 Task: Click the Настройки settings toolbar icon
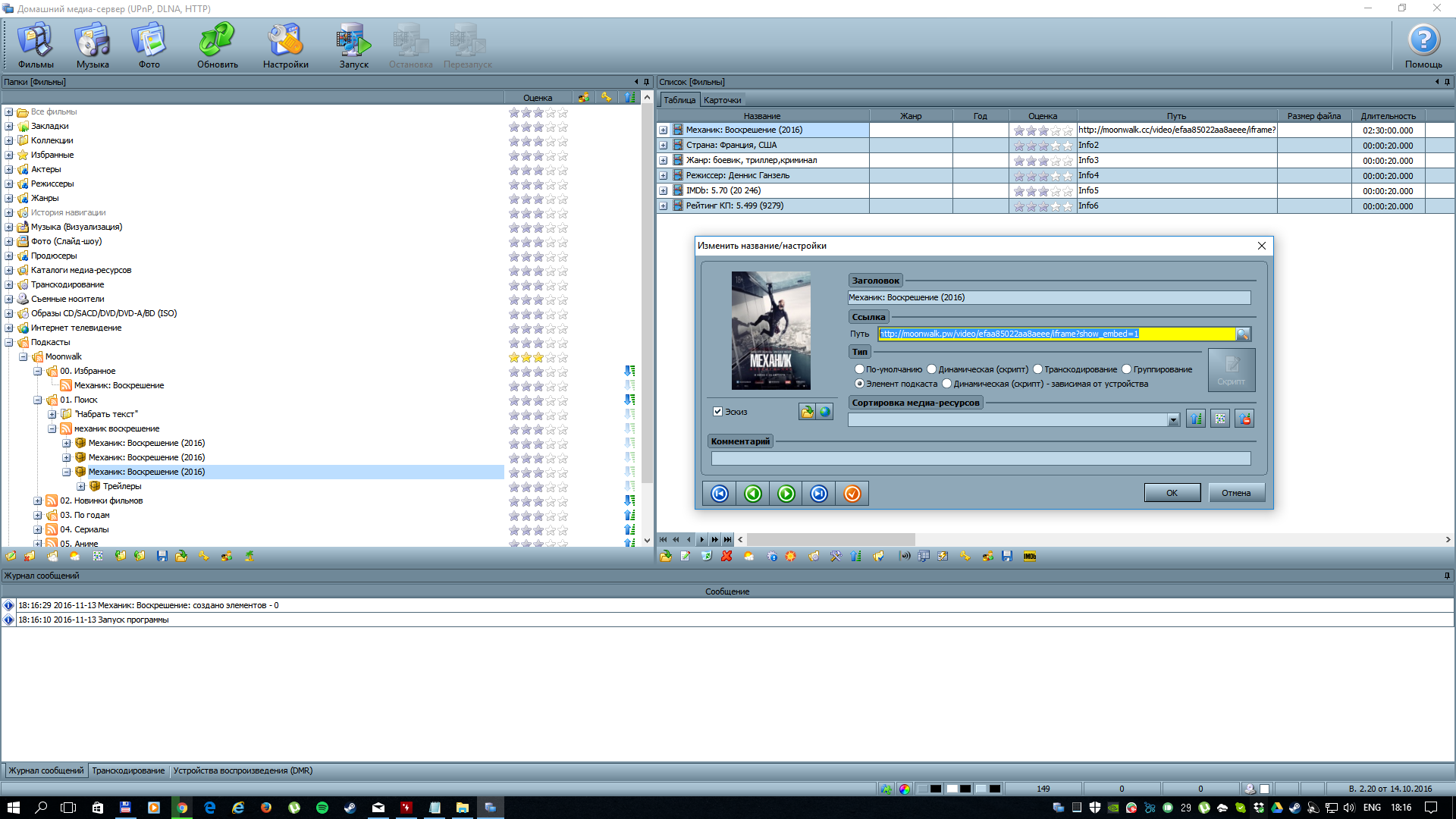(285, 45)
